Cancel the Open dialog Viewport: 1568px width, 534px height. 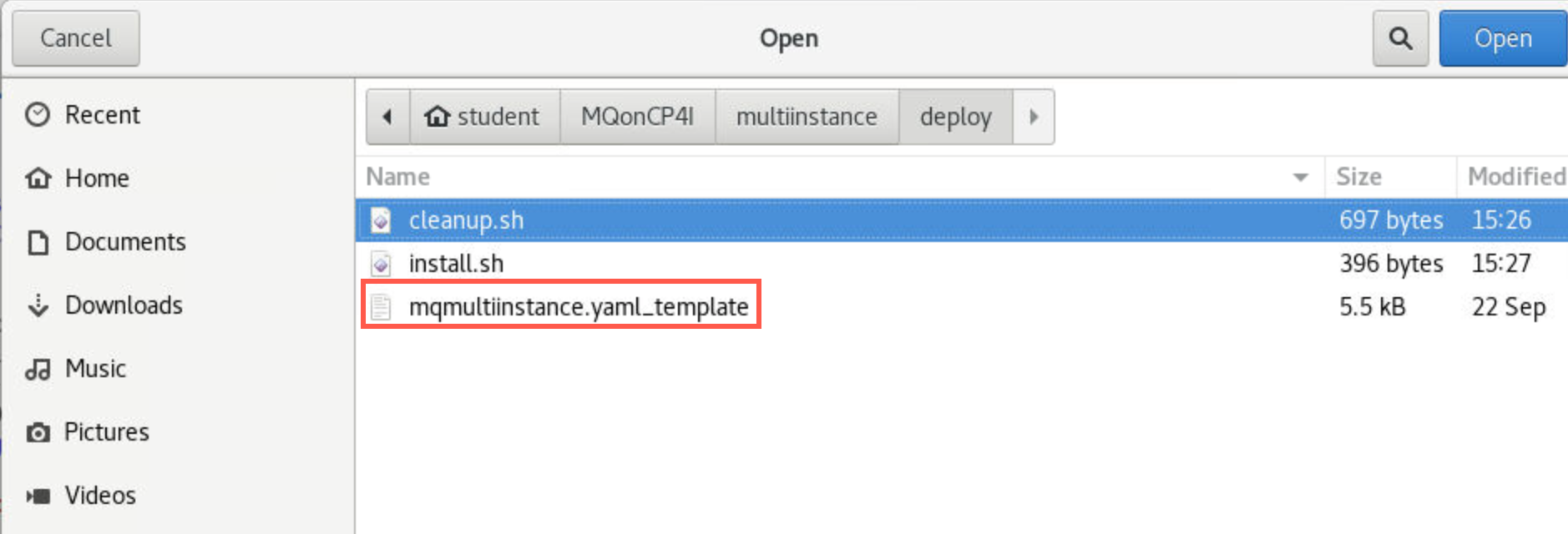[76, 38]
